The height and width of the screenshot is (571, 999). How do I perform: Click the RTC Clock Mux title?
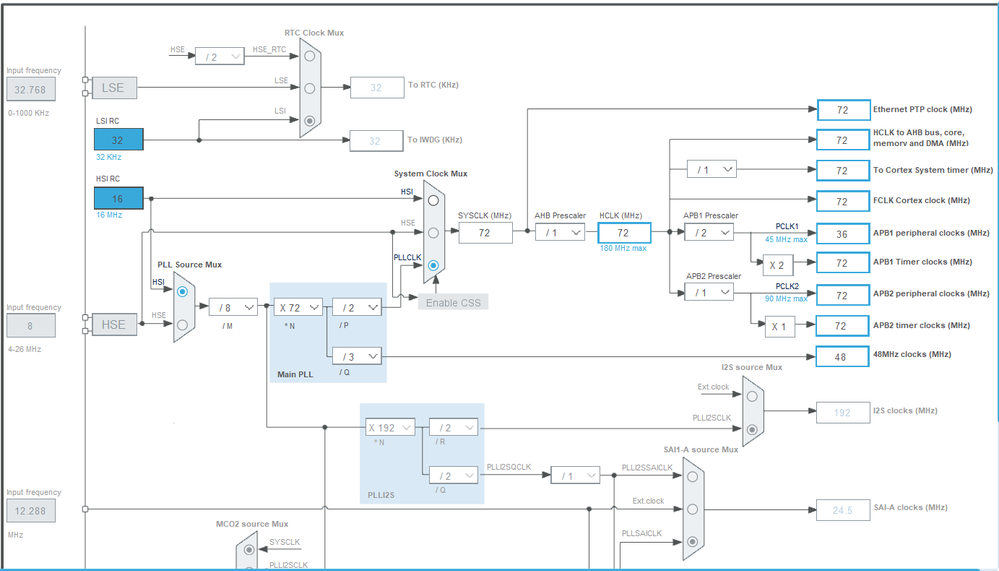[314, 33]
